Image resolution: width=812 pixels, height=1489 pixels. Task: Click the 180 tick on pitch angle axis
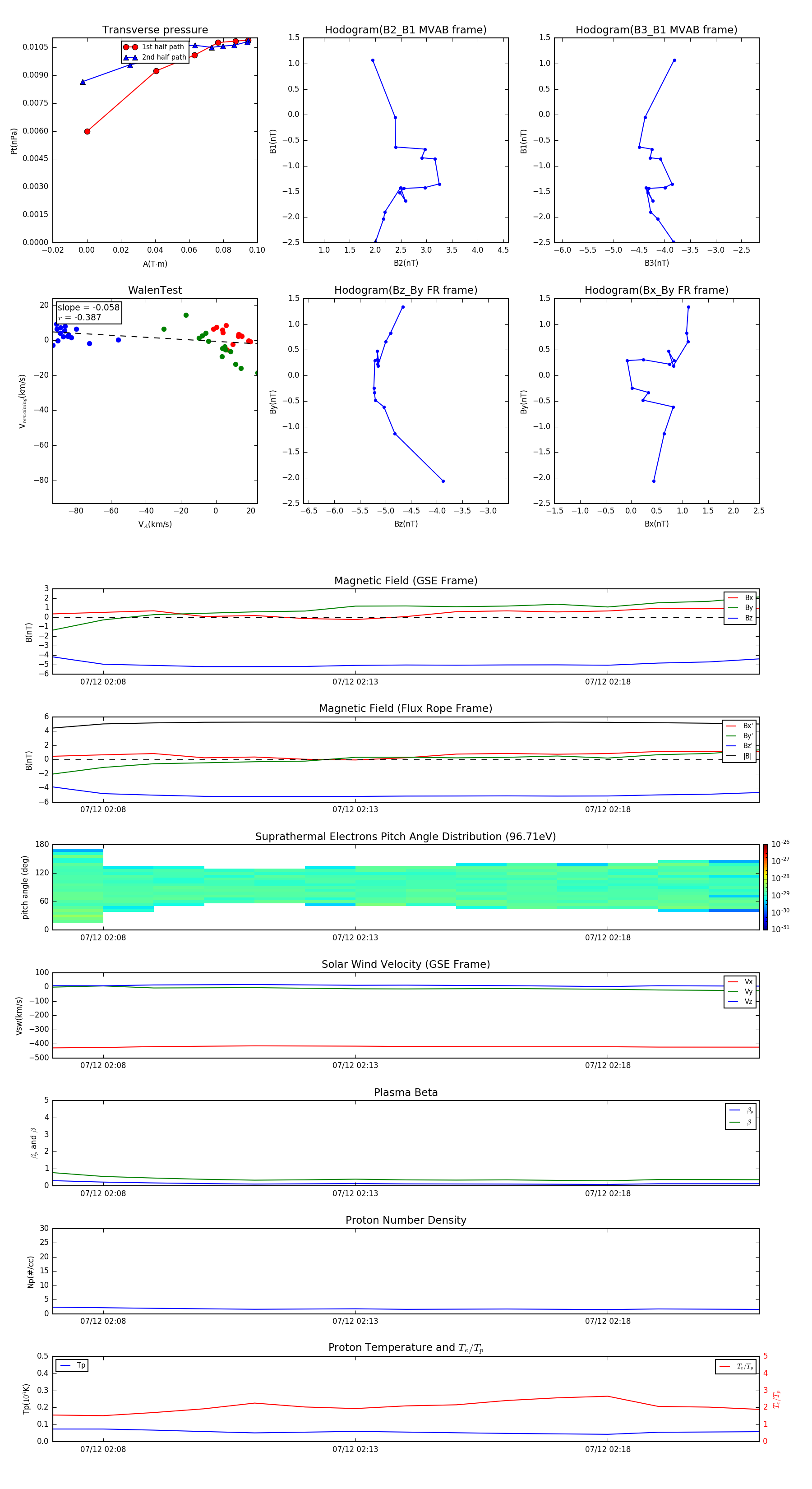(42, 845)
